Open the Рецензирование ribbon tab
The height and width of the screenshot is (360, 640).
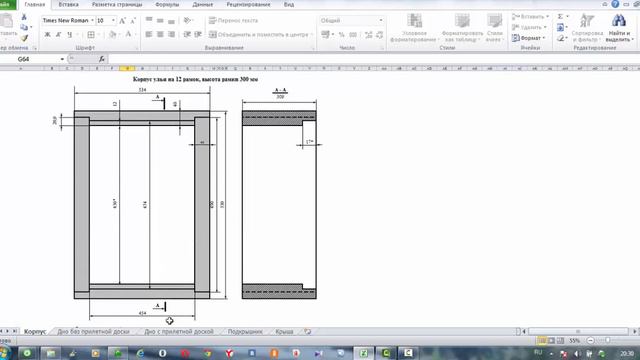(248, 4)
